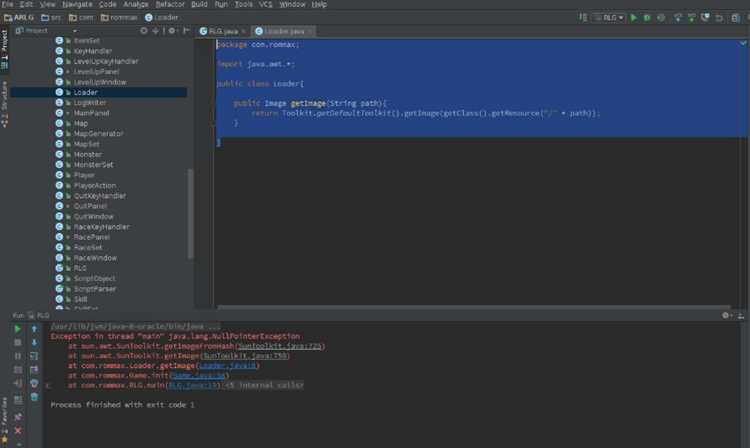Follow the SunToolkit.java link in first trace line
This screenshot has height=448, width=750.
coord(279,346)
